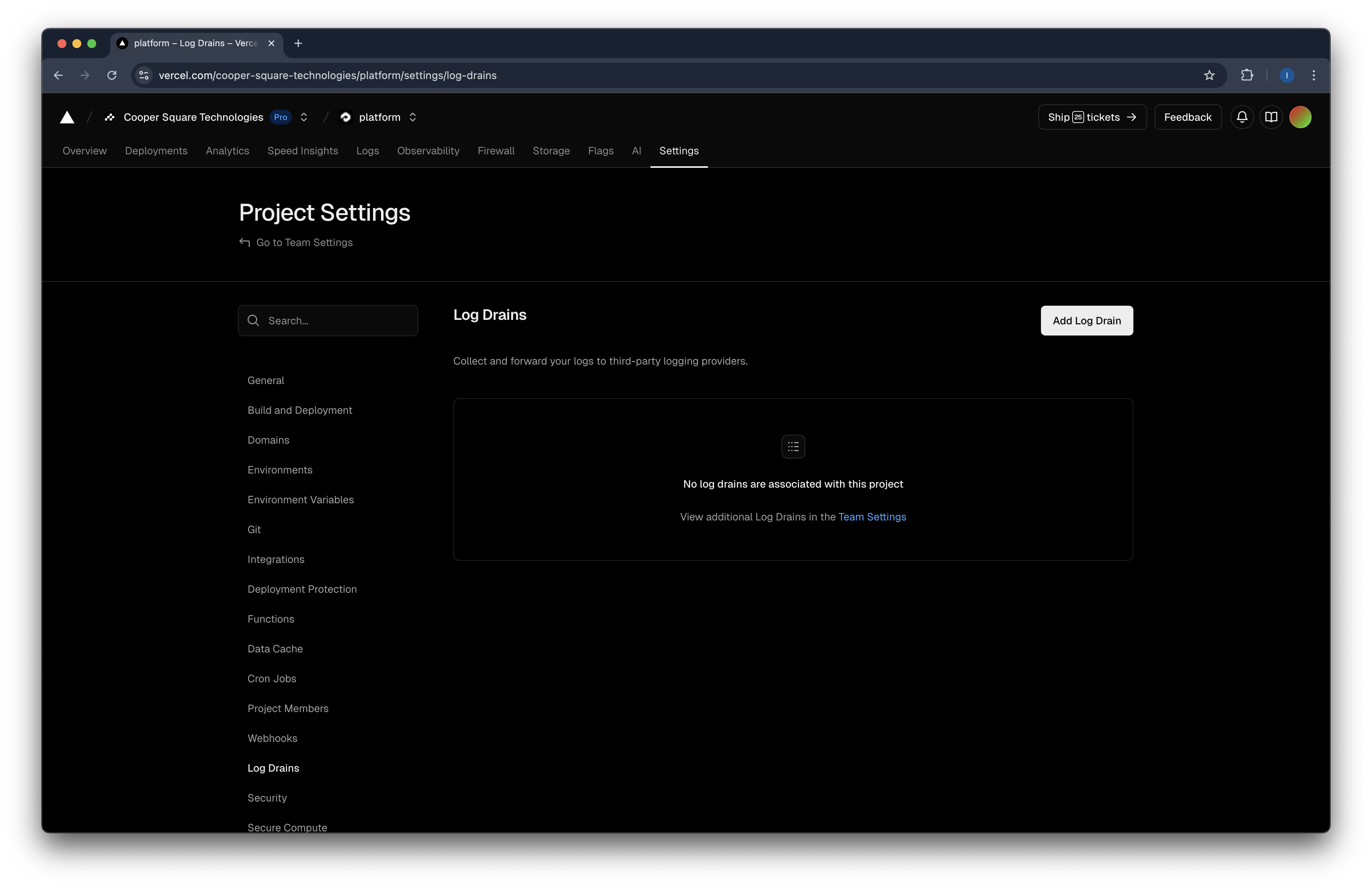
Task: Click the site information icon in address bar
Action: (x=144, y=75)
